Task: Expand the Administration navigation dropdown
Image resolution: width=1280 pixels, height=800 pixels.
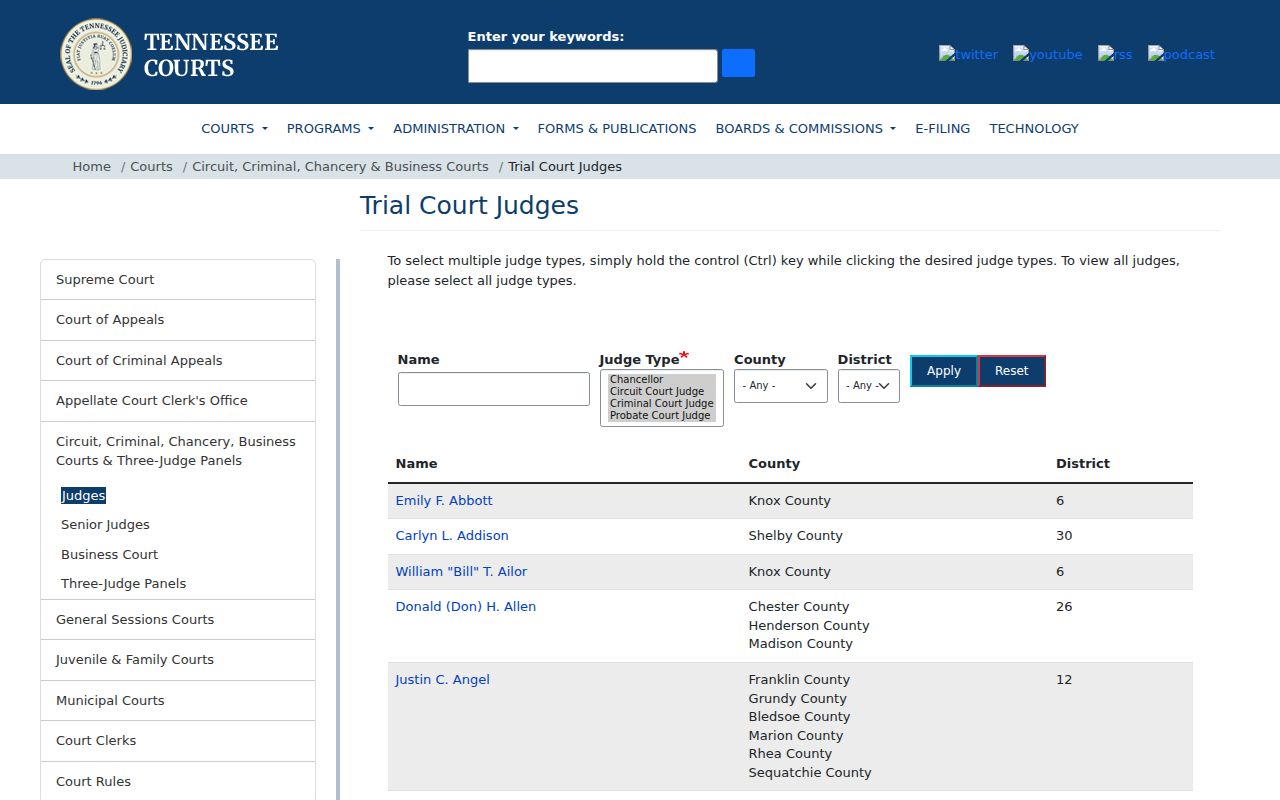Action: tap(456, 128)
